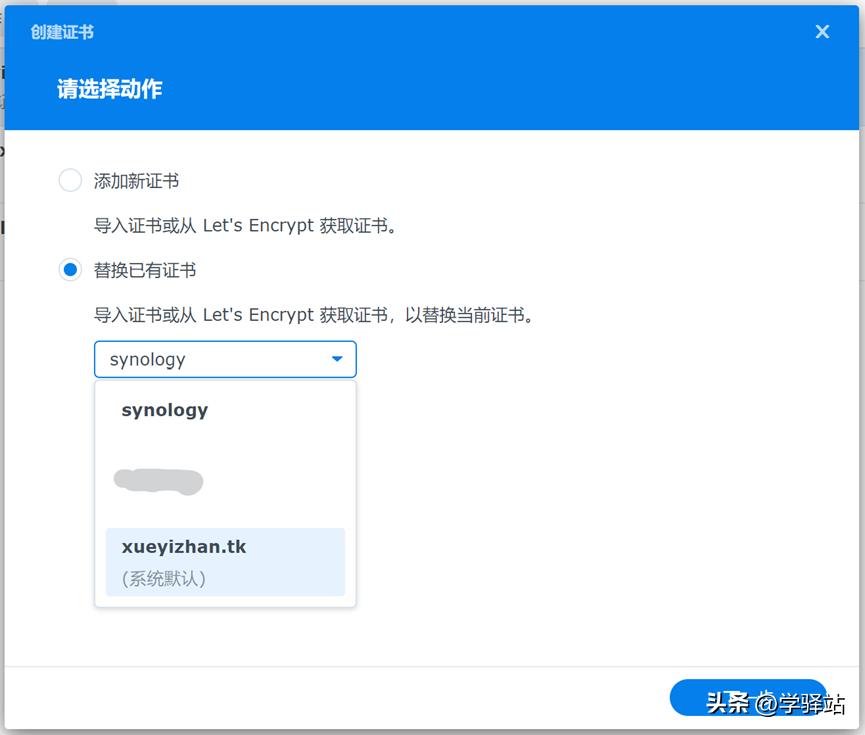Click the 请选择动作 header text
Screen dimensions: 865x735
pos(109,89)
